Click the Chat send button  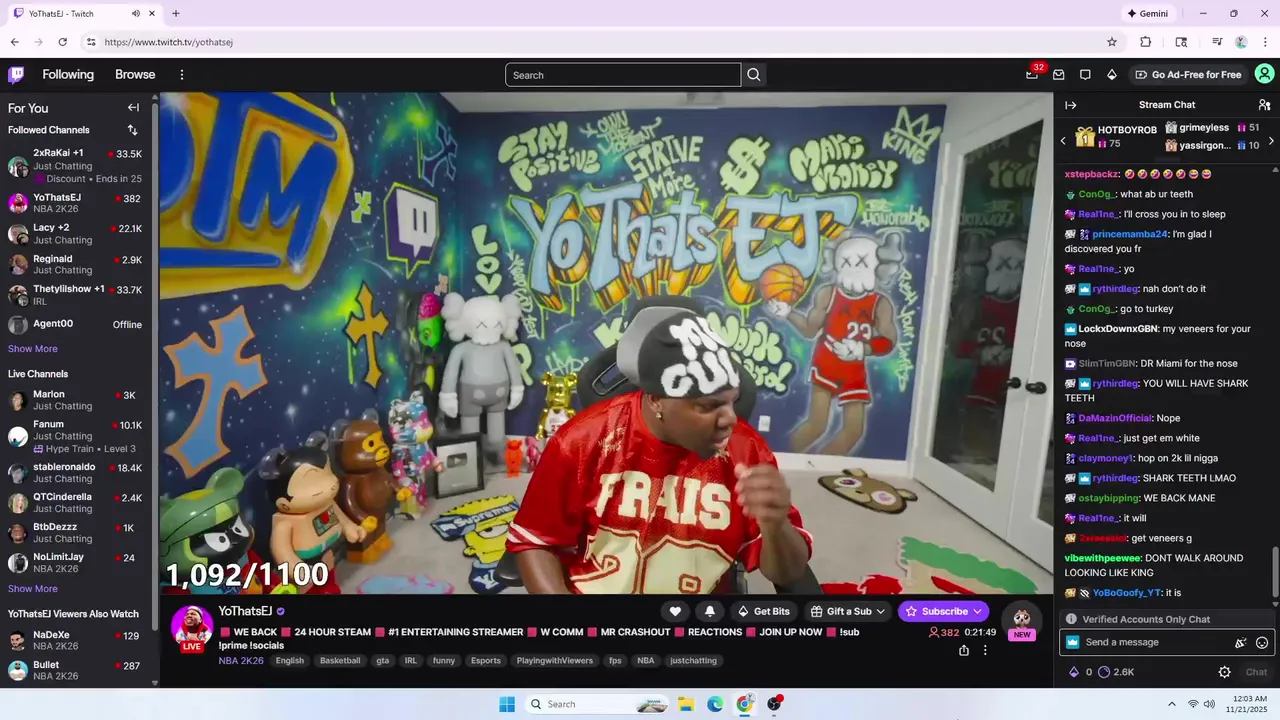point(1256,672)
